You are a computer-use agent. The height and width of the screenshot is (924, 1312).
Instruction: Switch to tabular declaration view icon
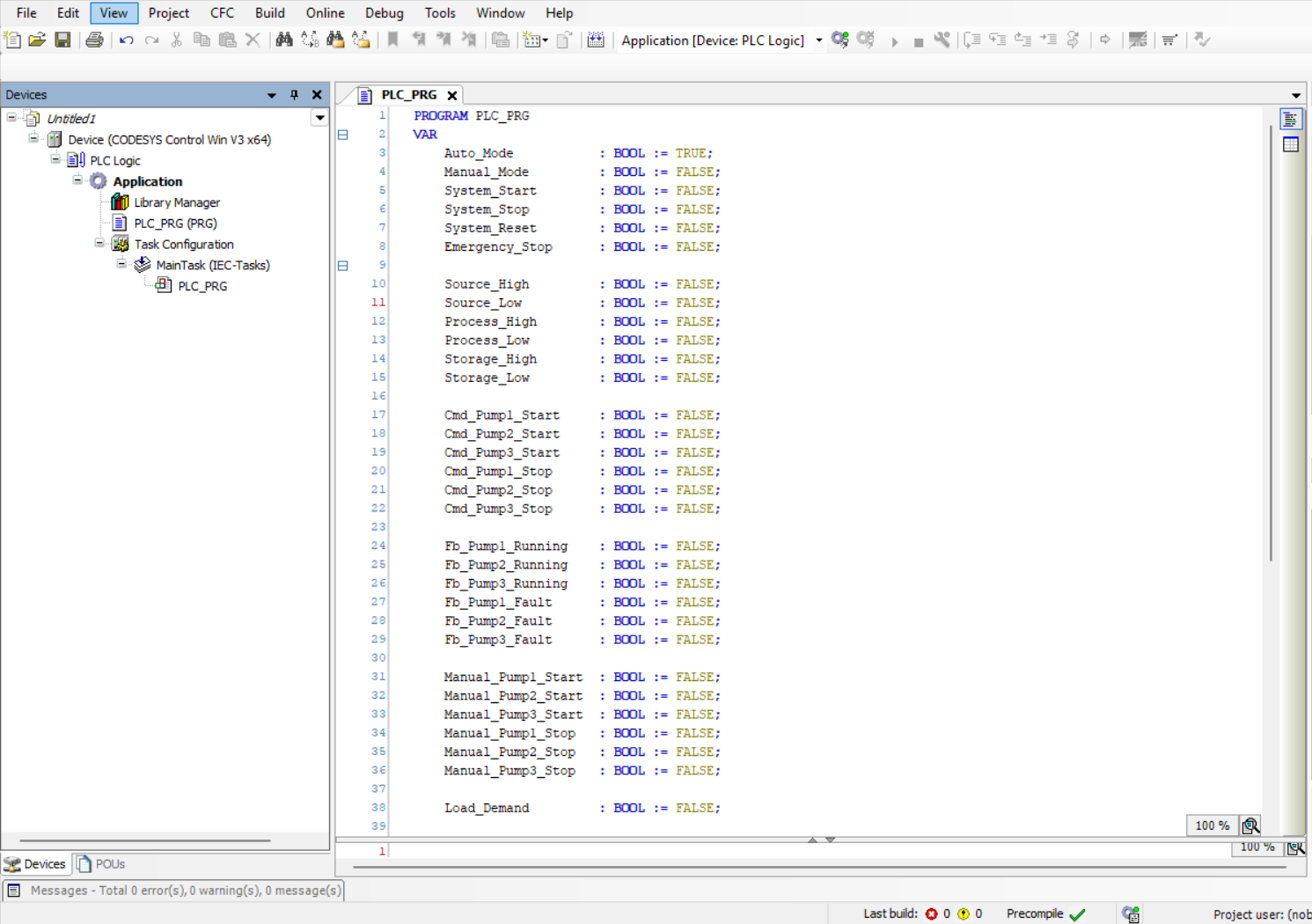1291,144
